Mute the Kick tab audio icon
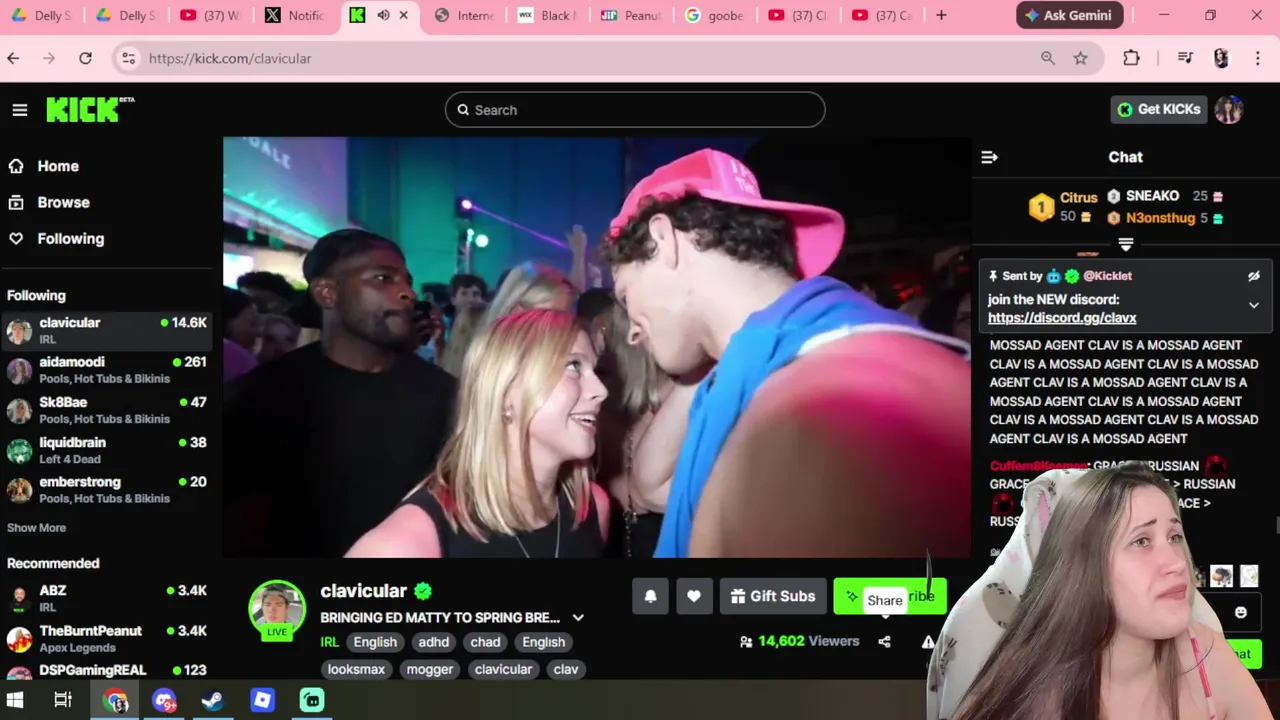The image size is (1280, 720). click(383, 15)
